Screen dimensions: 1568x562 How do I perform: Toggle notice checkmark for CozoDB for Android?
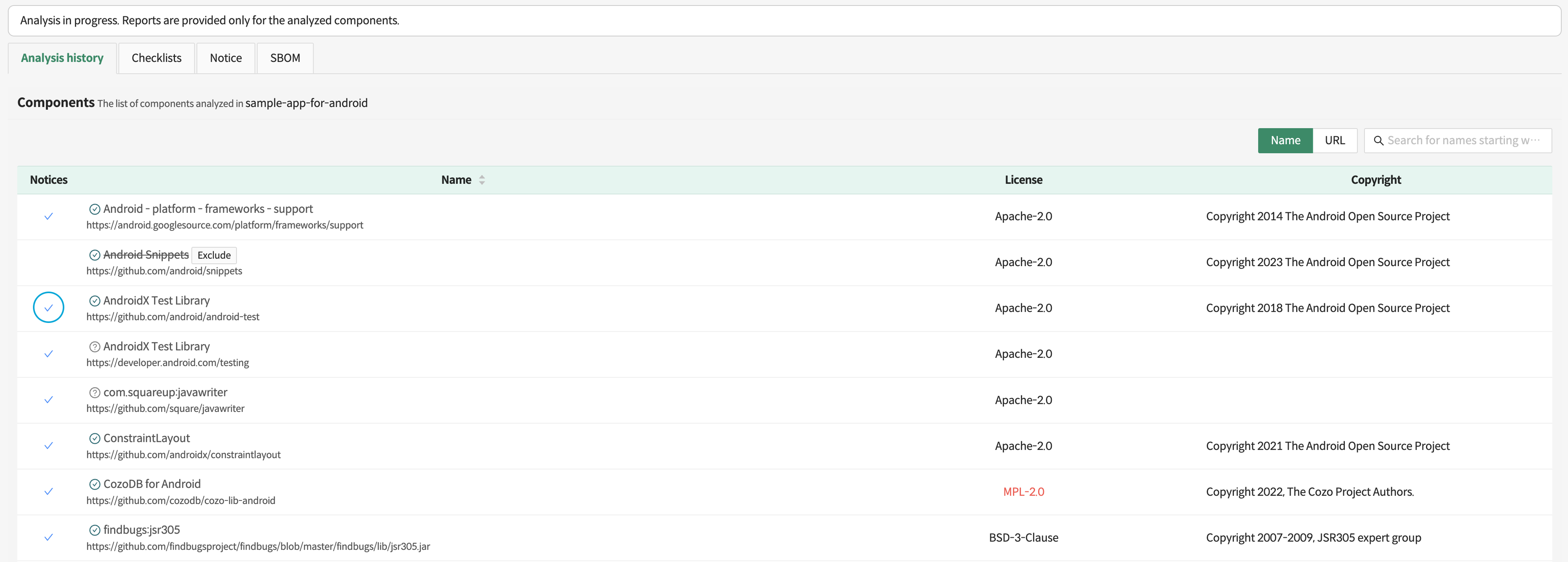point(49,491)
